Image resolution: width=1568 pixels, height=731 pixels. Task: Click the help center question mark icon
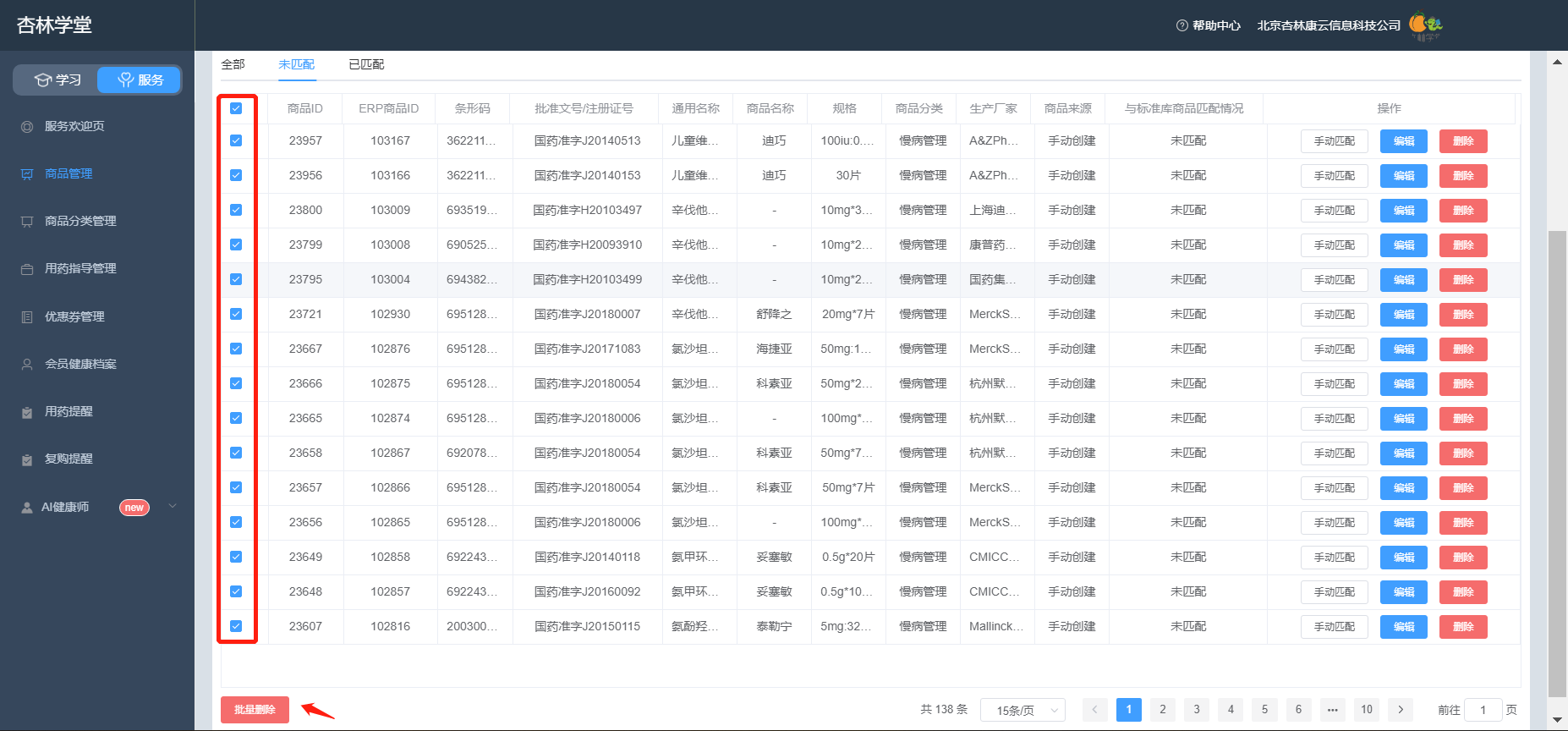tap(1182, 25)
